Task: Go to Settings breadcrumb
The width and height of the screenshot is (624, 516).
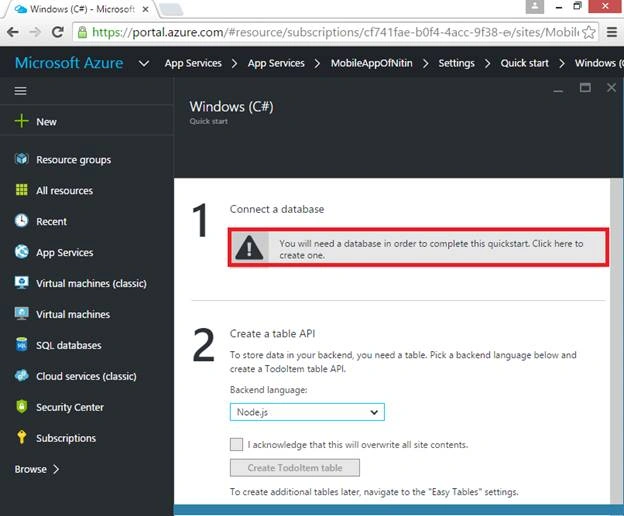Action: 456,63
